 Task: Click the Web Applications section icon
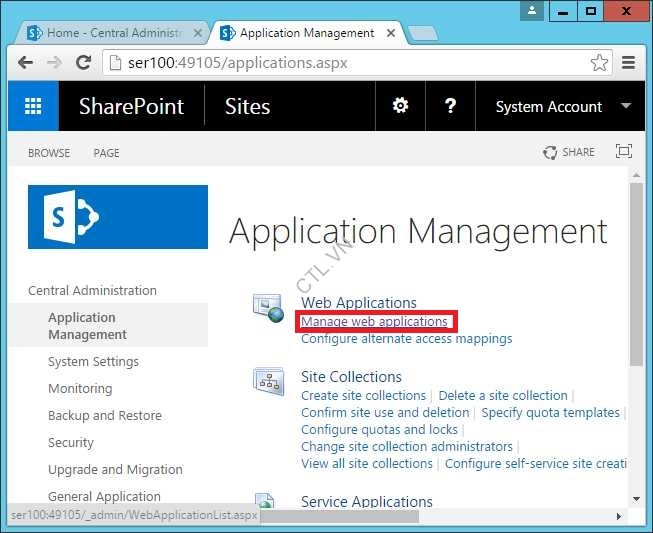(269, 308)
